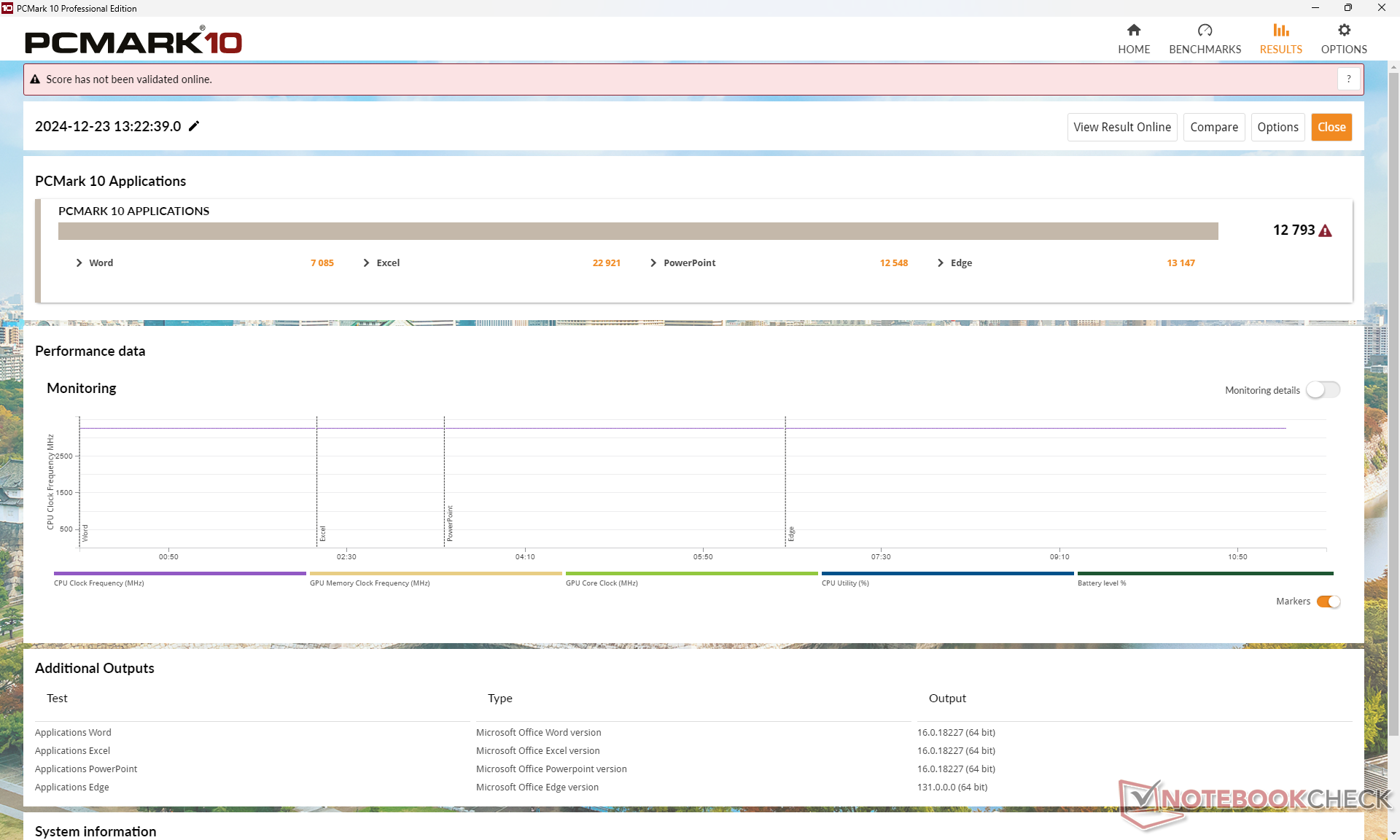The height and width of the screenshot is (840, 1400).
Task: Select the CPU Clock Frequency purple legend bar
Action: tap(179, 574)
